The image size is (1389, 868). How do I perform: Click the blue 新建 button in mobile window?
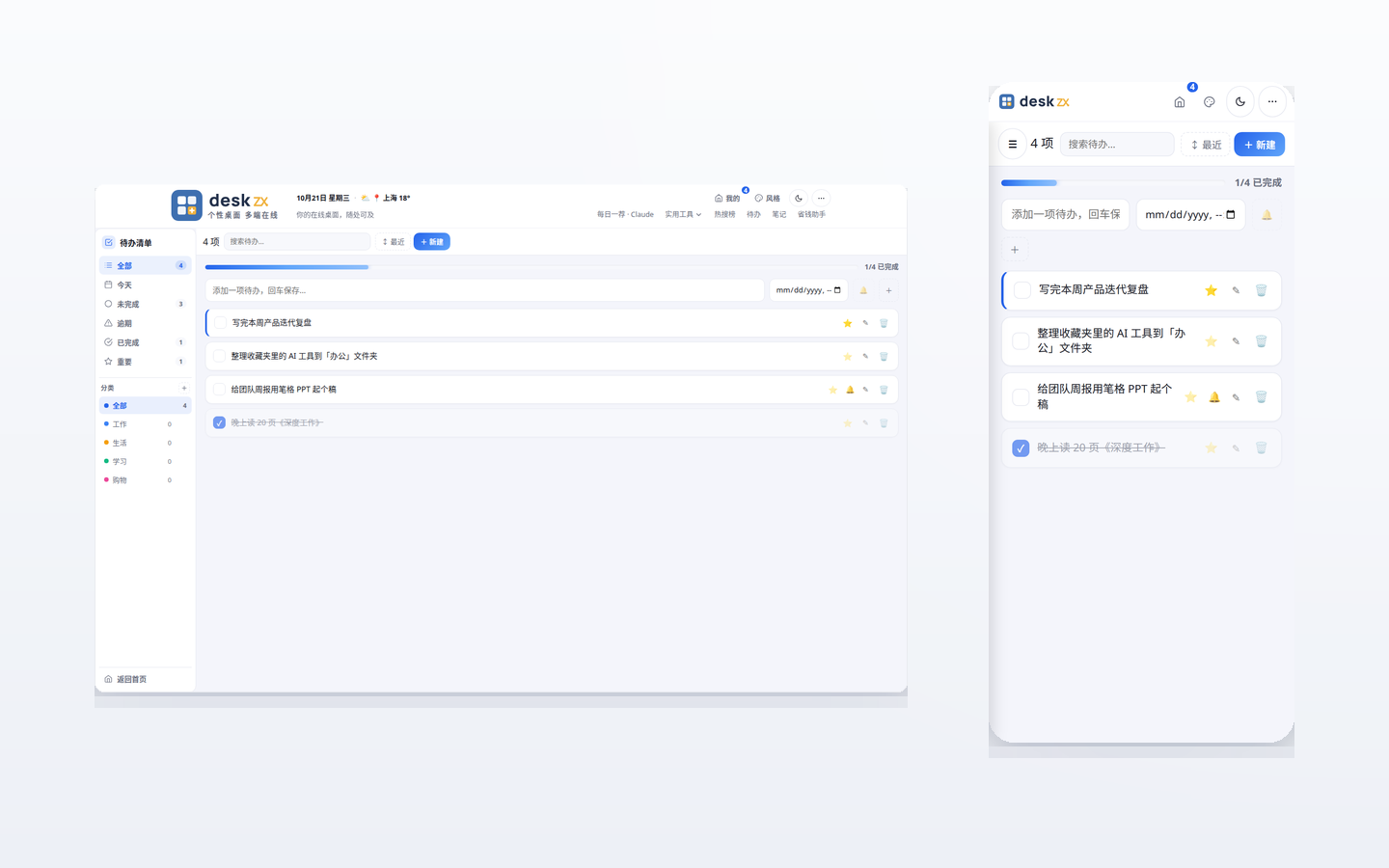click(x=1259, y=145)
